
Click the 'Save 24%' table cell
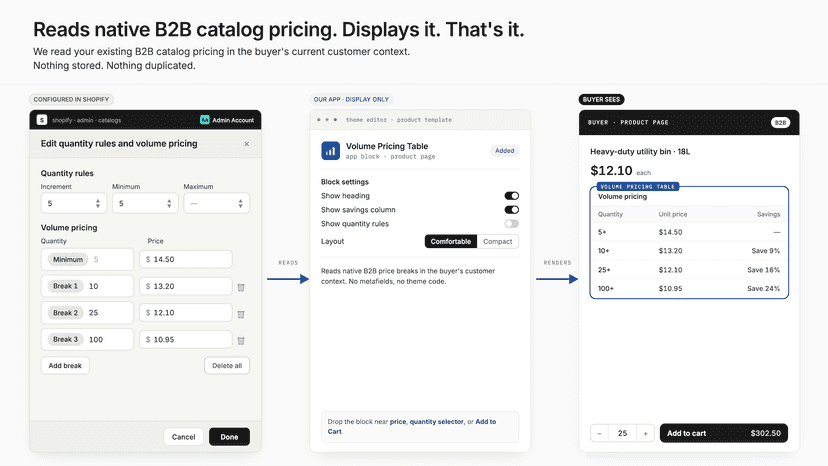coord(764,288)
